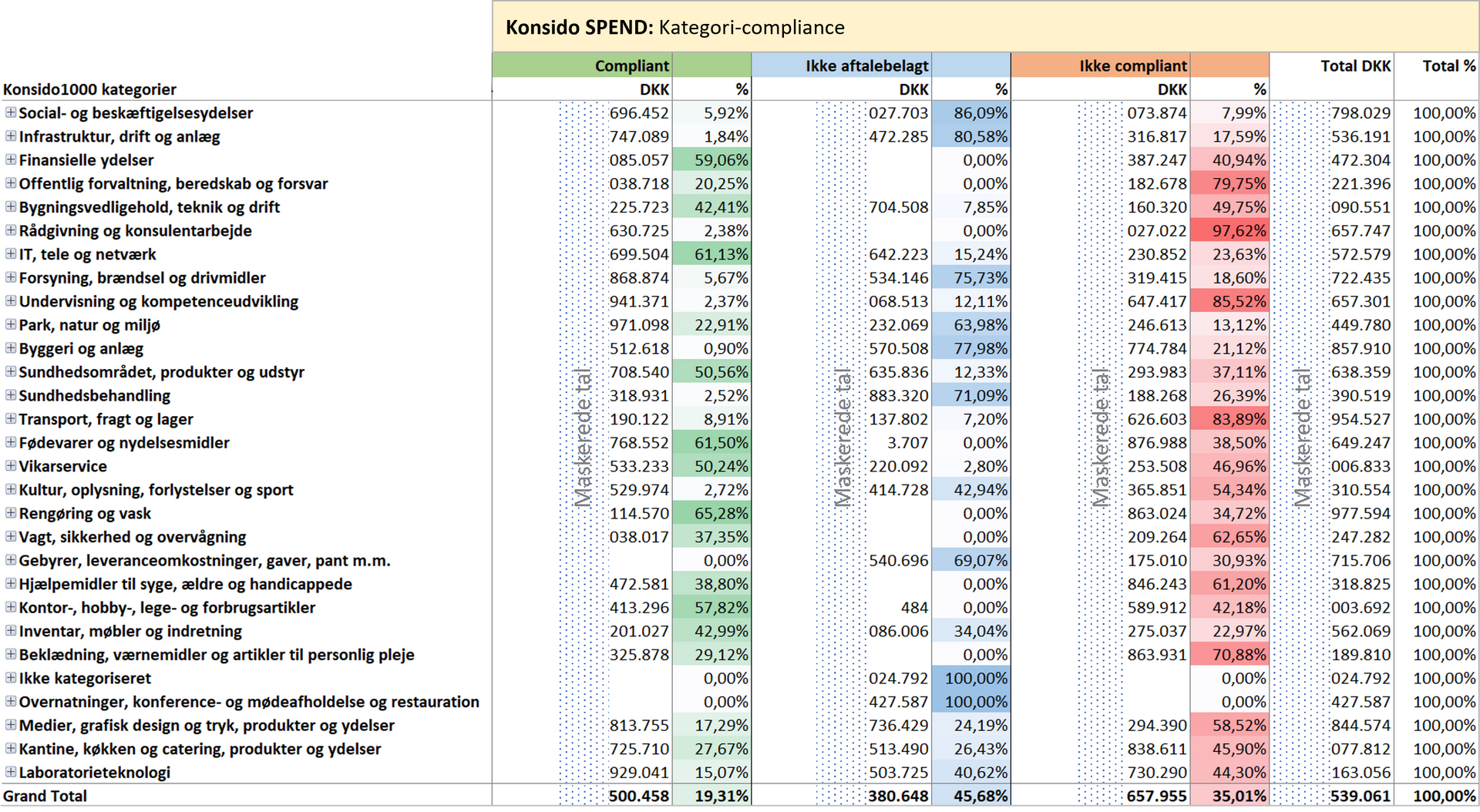The image size is (1480, 812).
Task: Select the 59,06% Finansielle ydelser cell
Action: [711, 159]
